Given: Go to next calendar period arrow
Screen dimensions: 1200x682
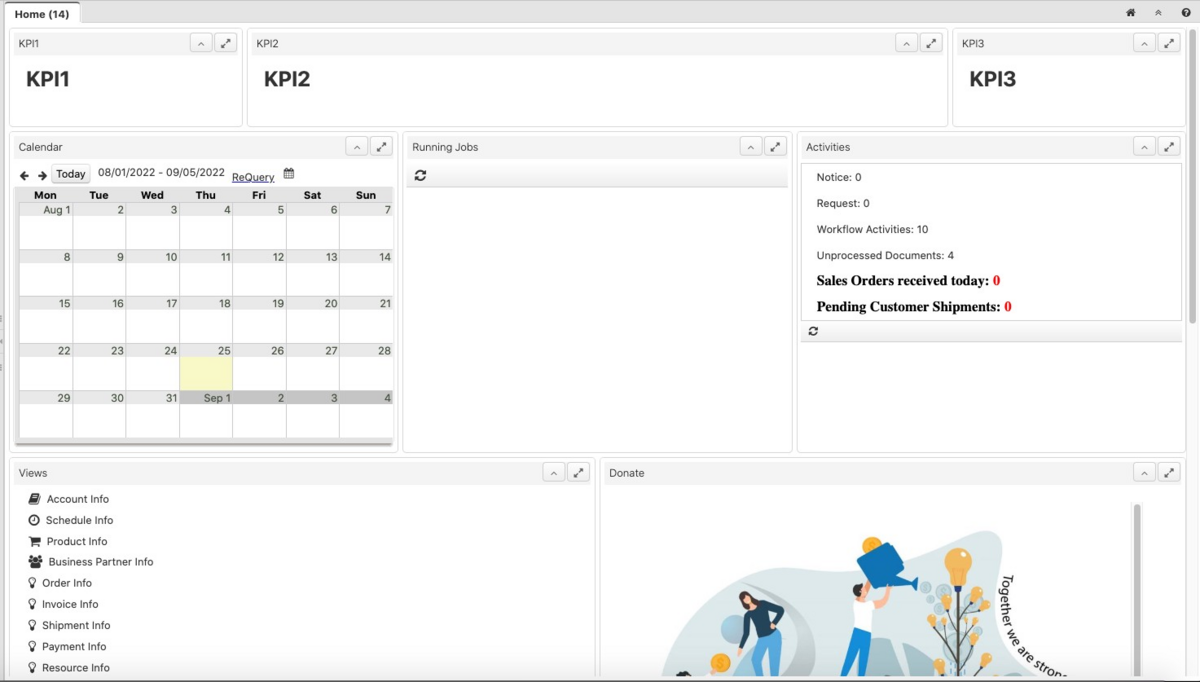Looking at the screenshot, I should [x=42, y=175].
